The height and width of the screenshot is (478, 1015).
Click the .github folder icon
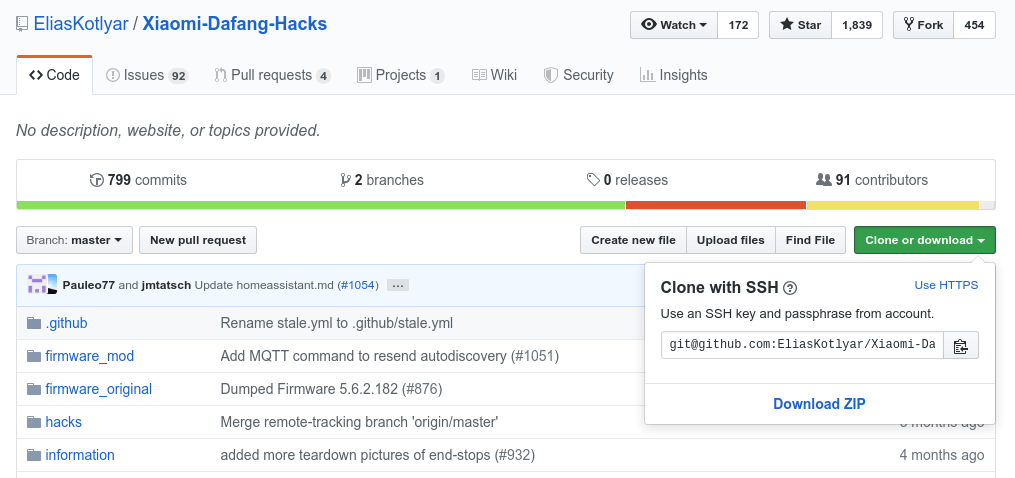tap(31, 323)
